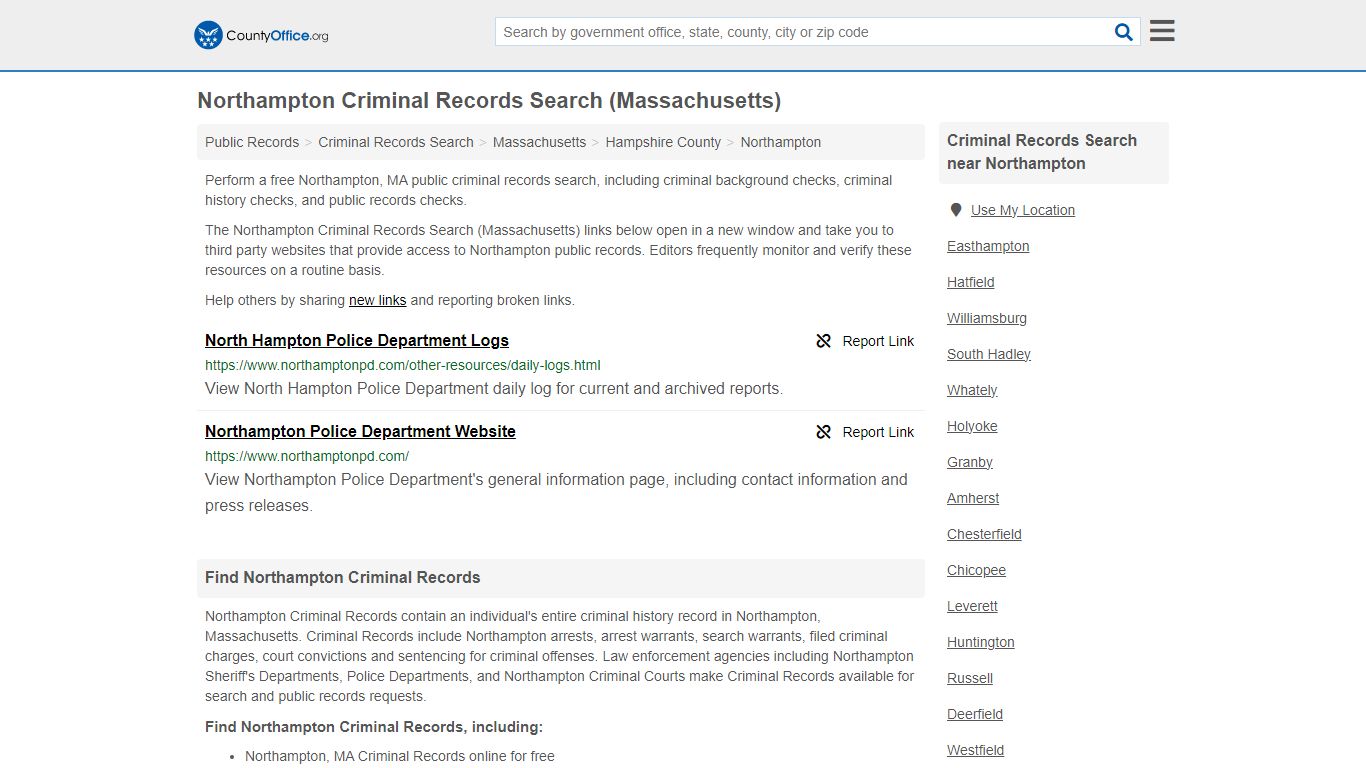Open Westfield criminal records

[x=976, y=750]
